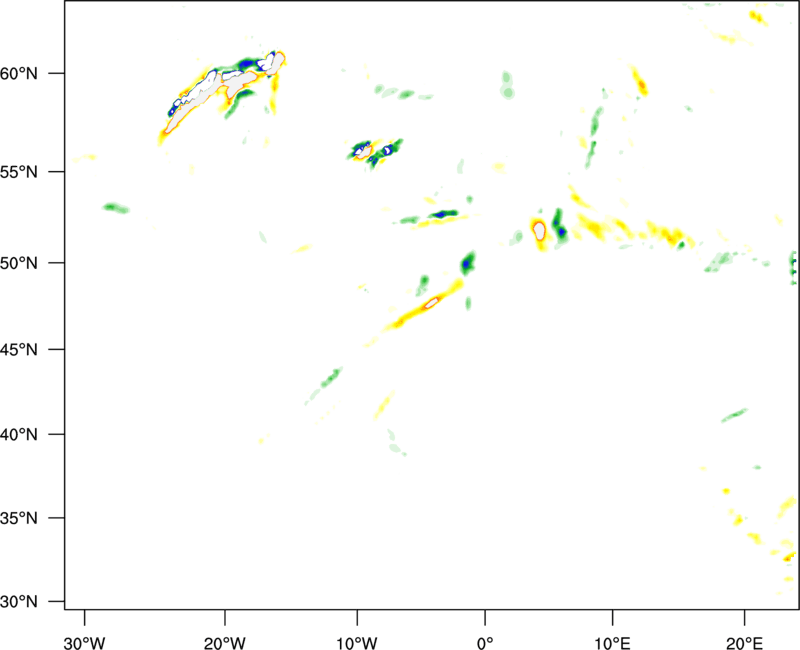The height and width of the screenshot is (650, 800).
Task: Click the 20°E longitude label
Action: 744,643
